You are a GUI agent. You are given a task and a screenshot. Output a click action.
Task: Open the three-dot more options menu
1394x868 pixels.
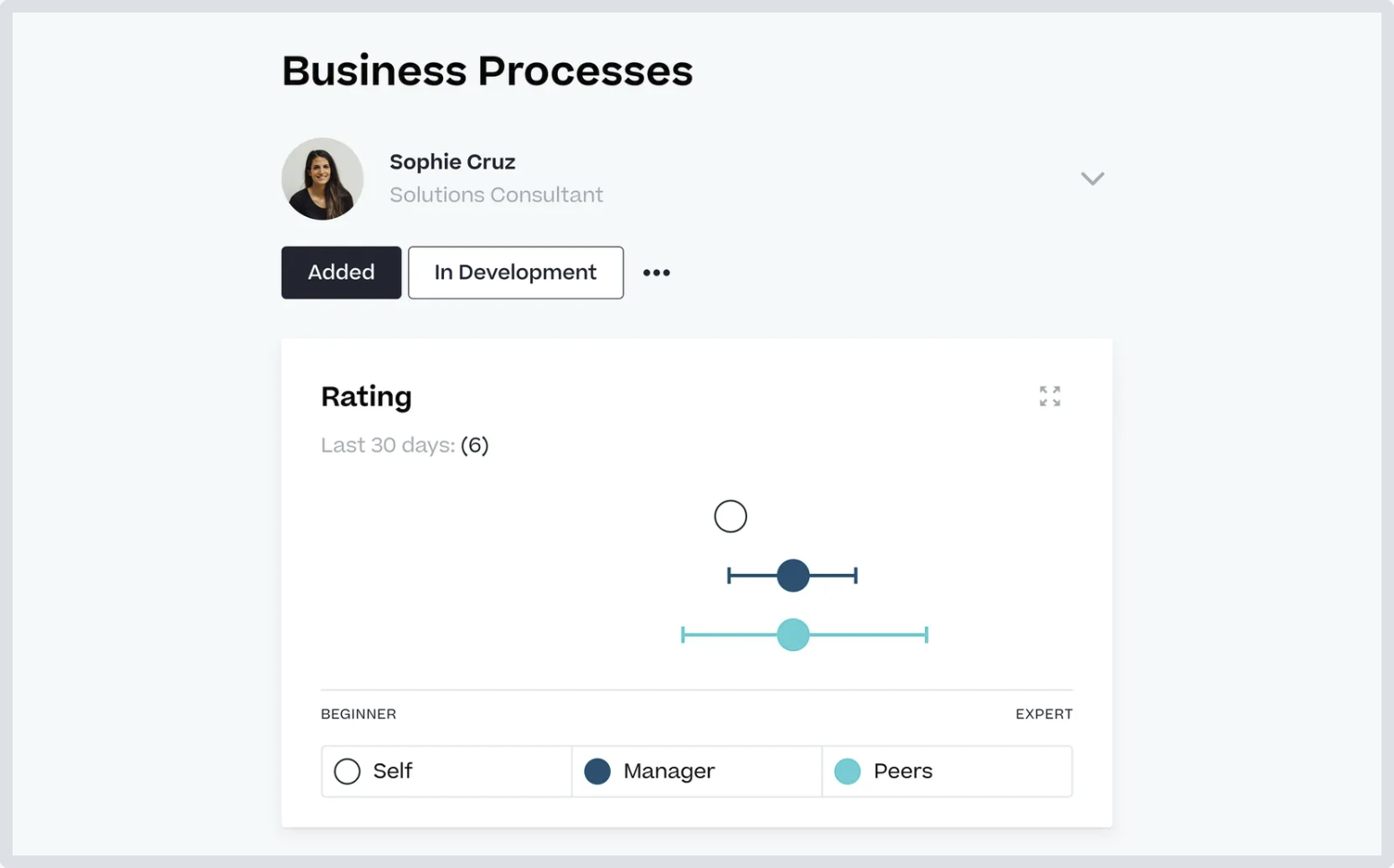pos(657,273)
